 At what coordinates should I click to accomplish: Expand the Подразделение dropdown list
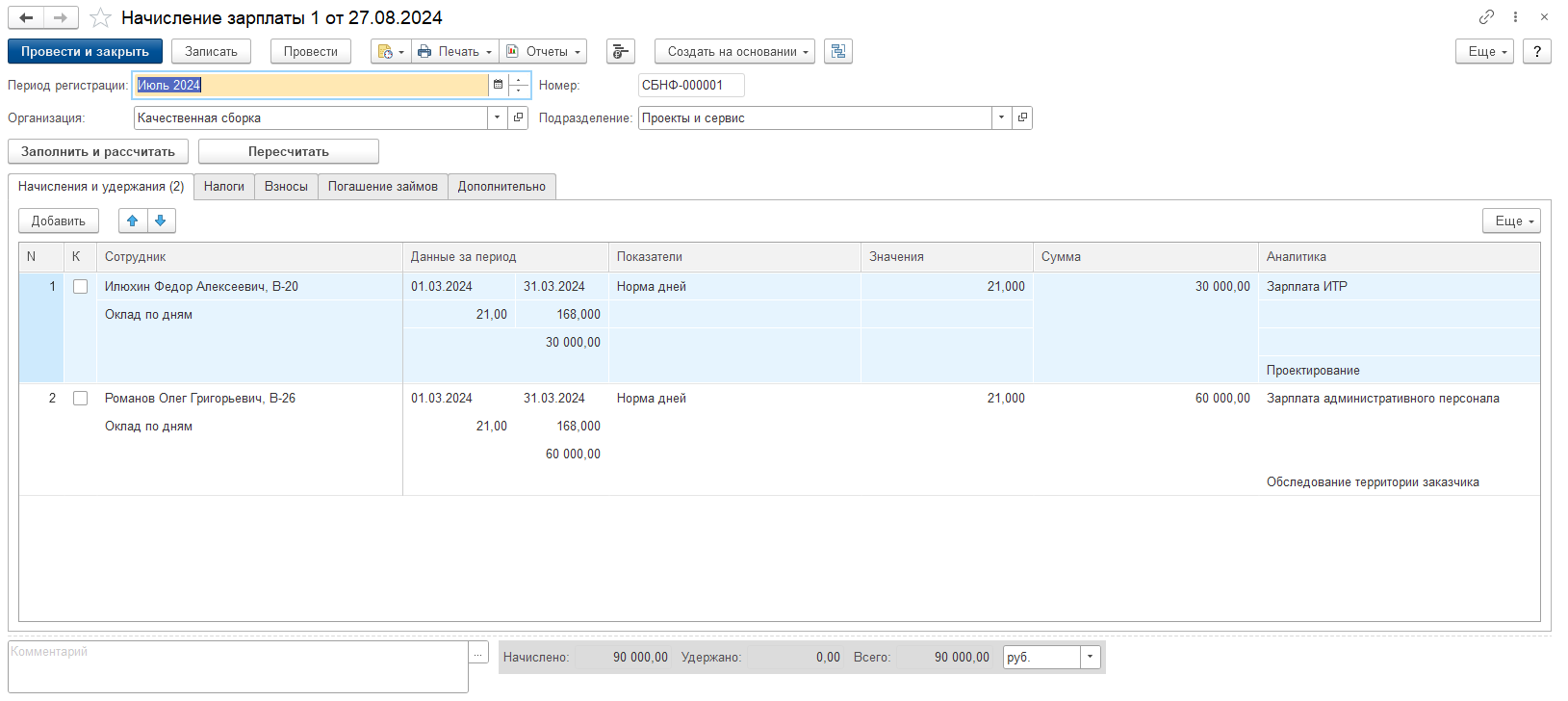tap(1001, 117)
